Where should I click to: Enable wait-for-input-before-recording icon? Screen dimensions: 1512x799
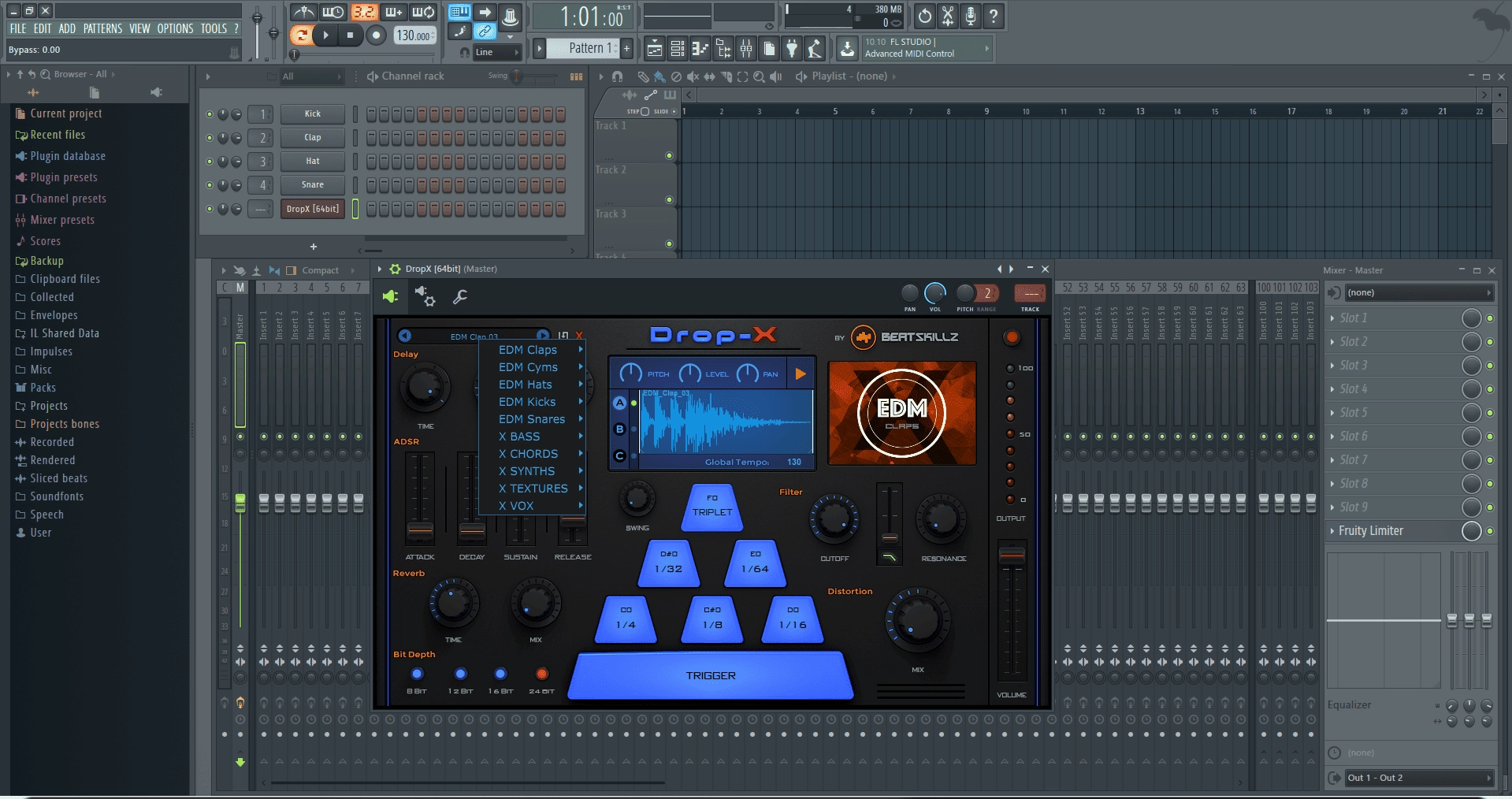click(x=332, y=12)
